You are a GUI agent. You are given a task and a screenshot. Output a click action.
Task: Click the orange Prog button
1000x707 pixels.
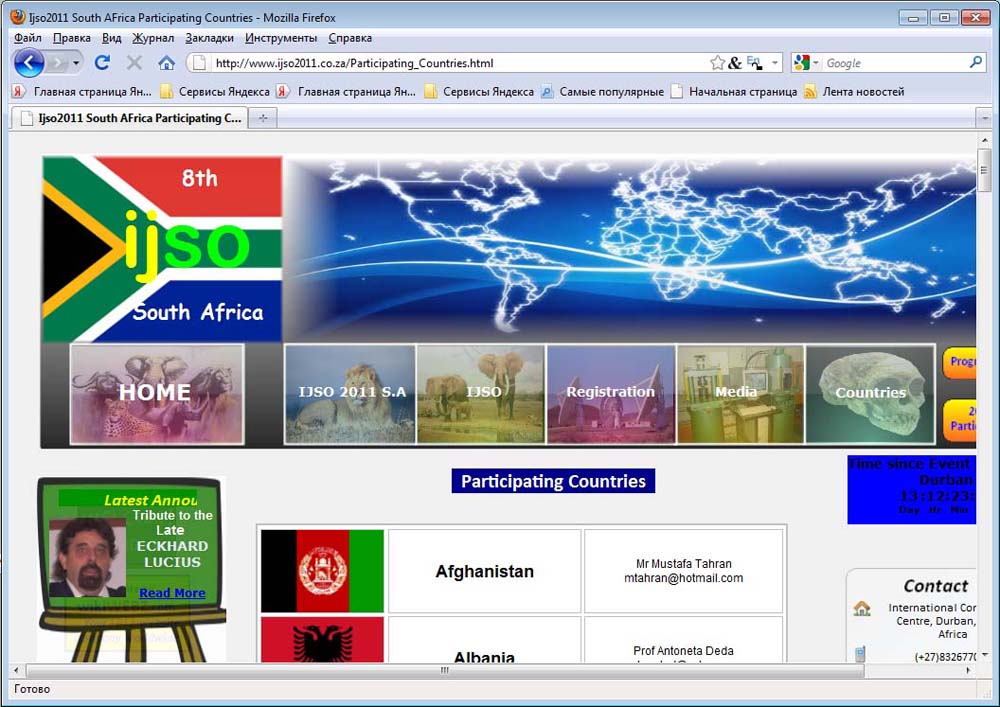959,363
